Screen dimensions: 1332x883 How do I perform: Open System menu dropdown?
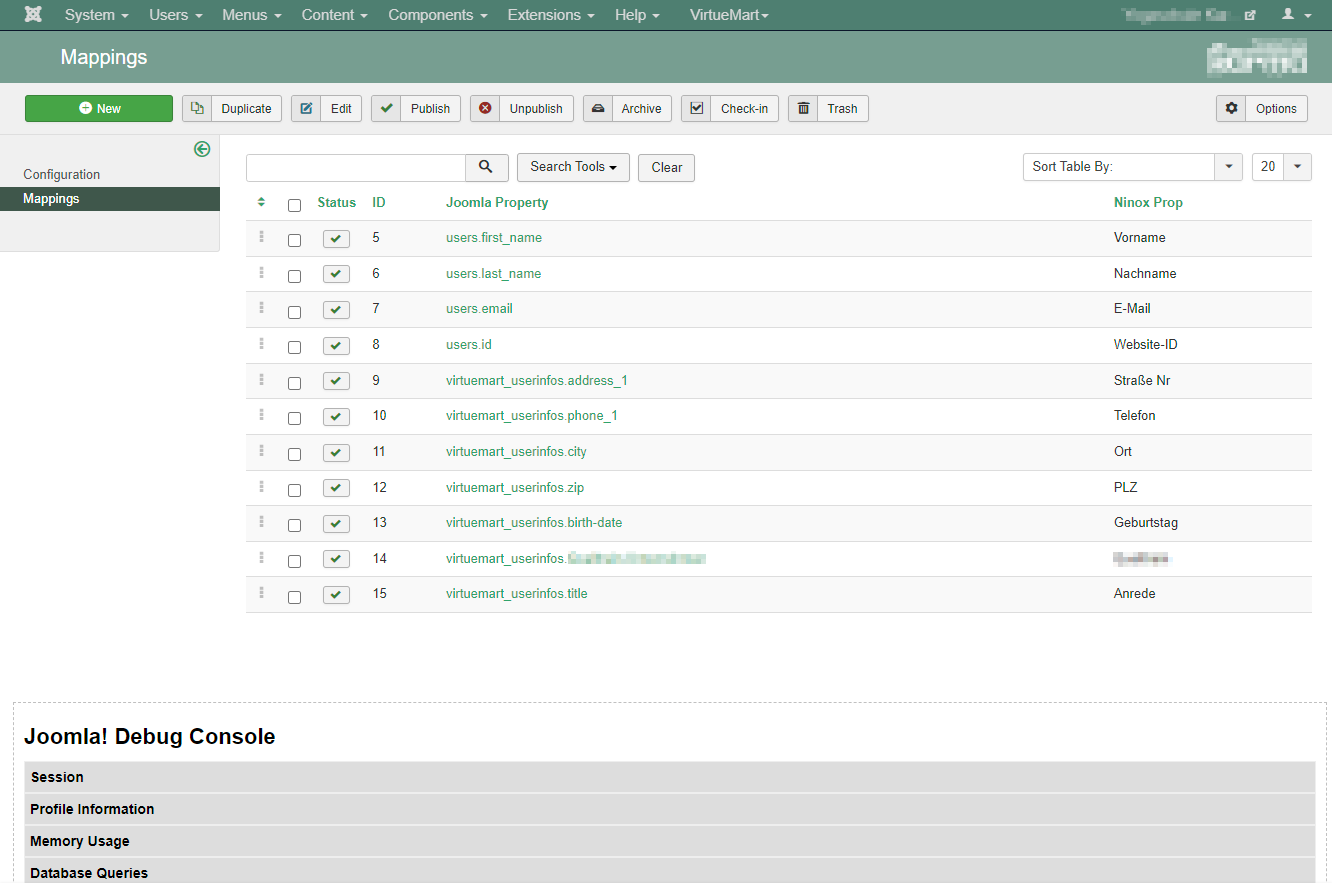click(x=97, y=15)
